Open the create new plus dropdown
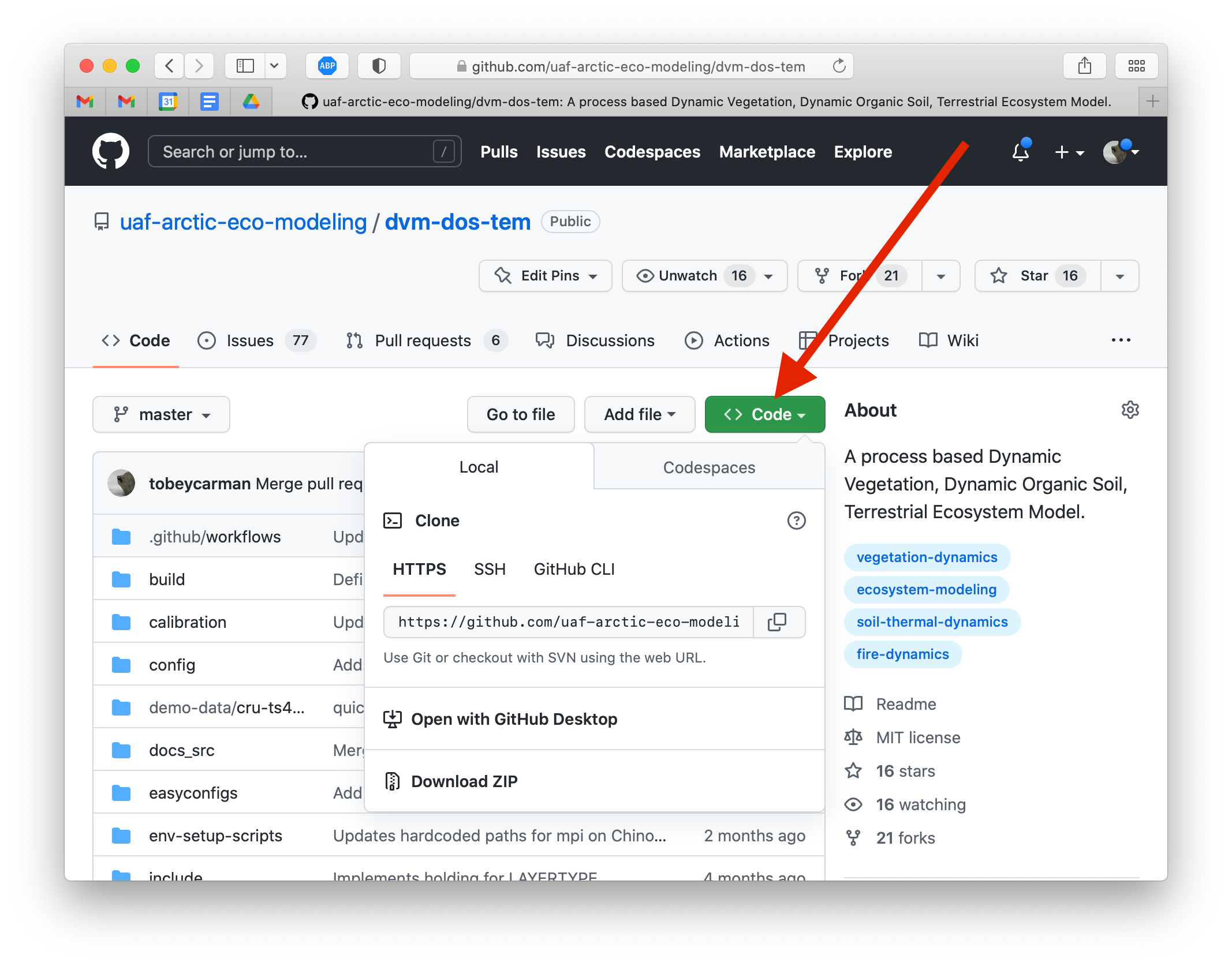The height and width of the screenshot is (966, 1232). (x=1069, y=152)
